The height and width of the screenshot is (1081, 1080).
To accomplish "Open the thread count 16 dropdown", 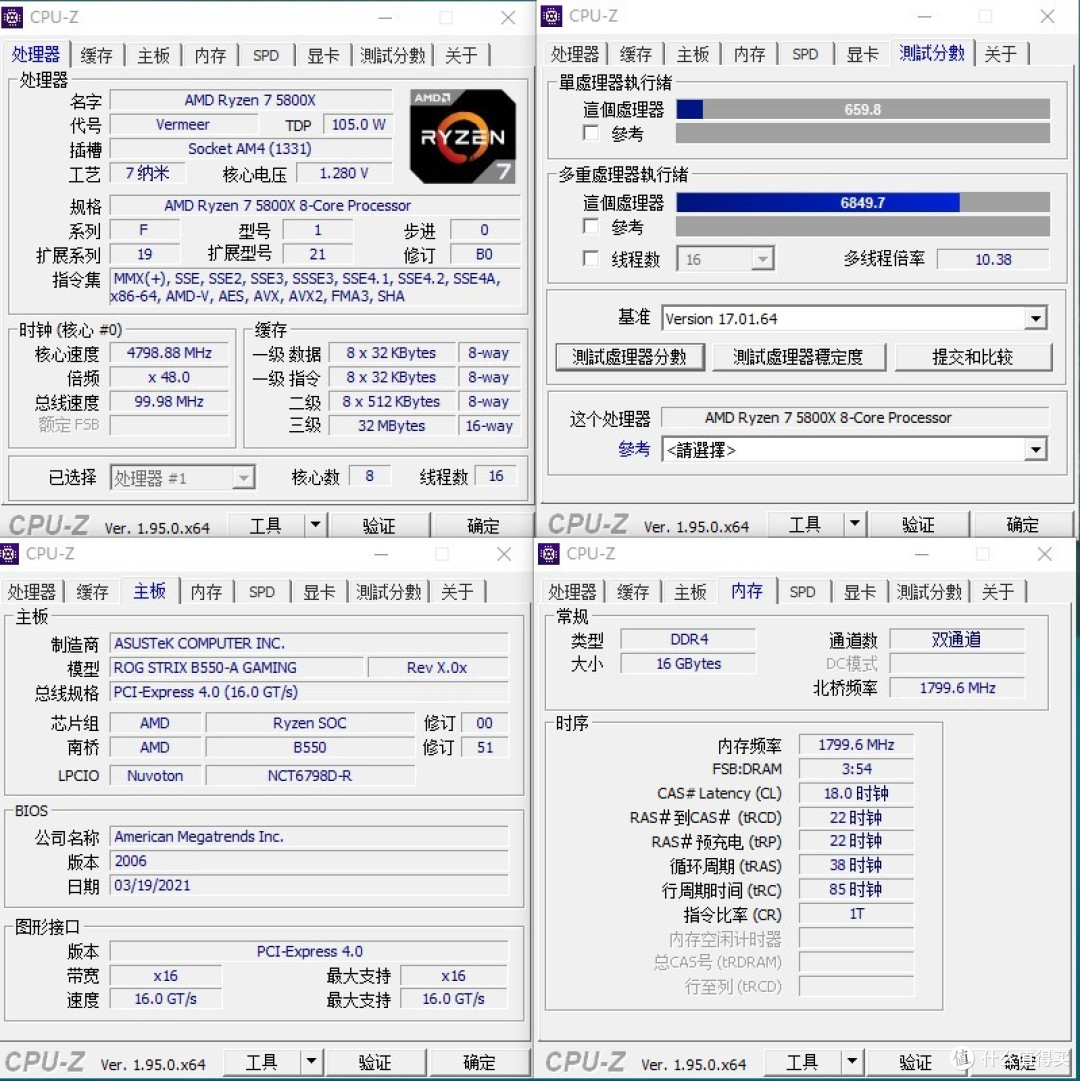I will tap(762, 259).
